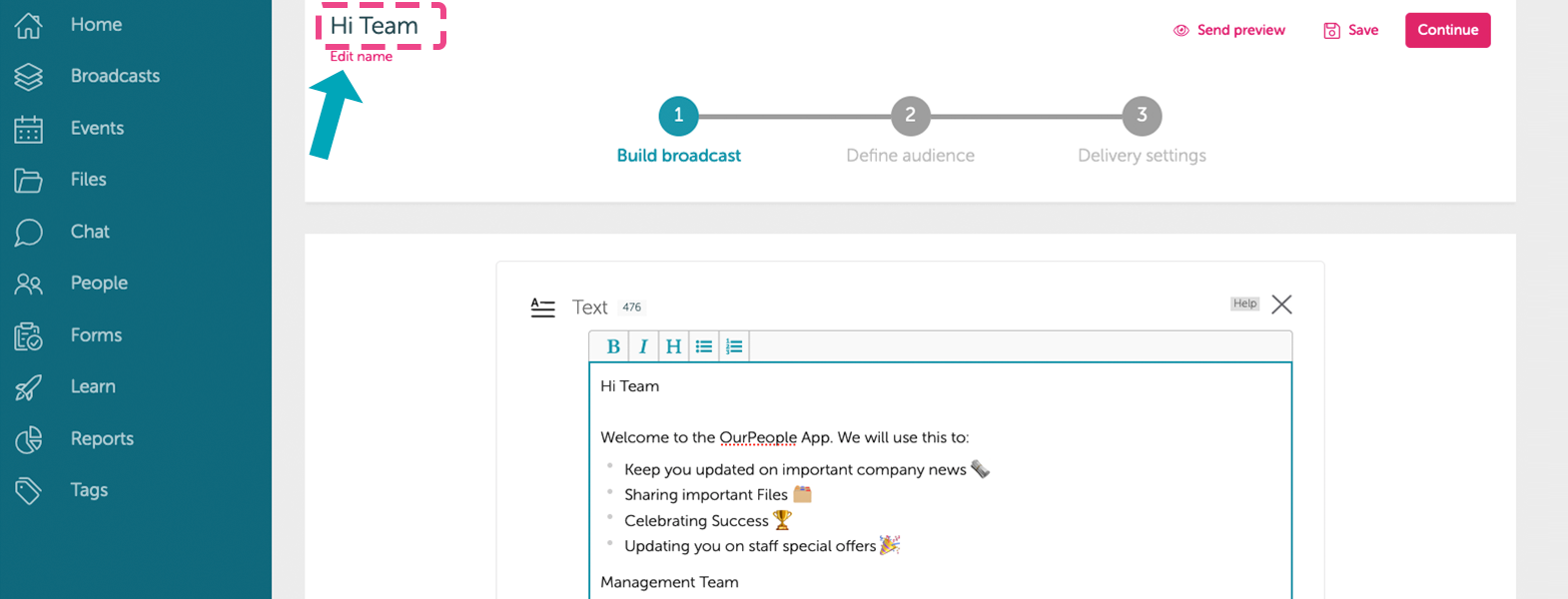Click the Home house icon
Screen dimensions: 1568x599
(28, 25)
